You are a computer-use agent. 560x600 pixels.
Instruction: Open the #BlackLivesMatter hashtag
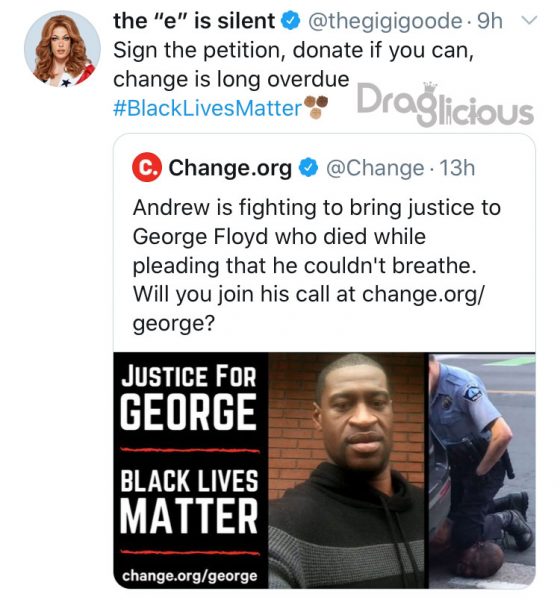point(207,108)
